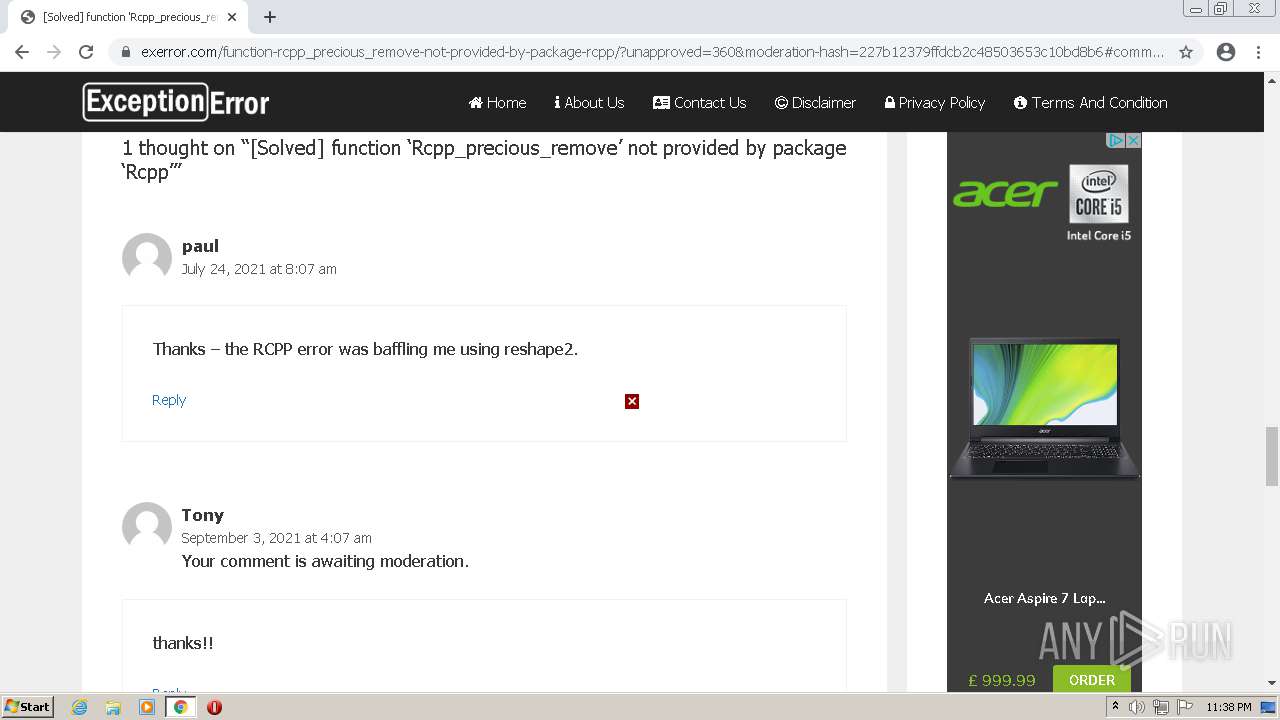Bookmark this page with the star icon
This screenshot has width=1280, height=720.
(1186, 52)
